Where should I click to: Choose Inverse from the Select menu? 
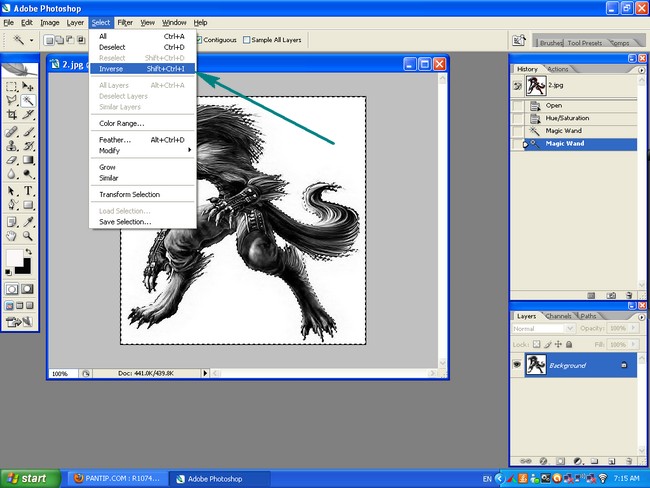tap(143, 69)
